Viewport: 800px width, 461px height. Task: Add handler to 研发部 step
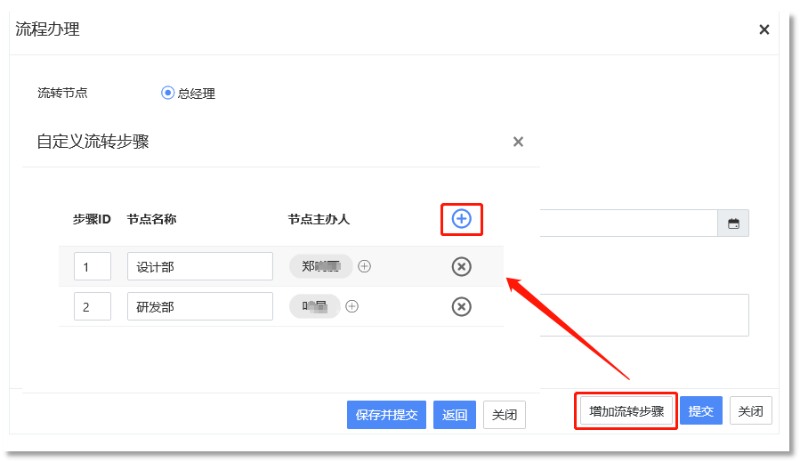[x=352, y=306]
